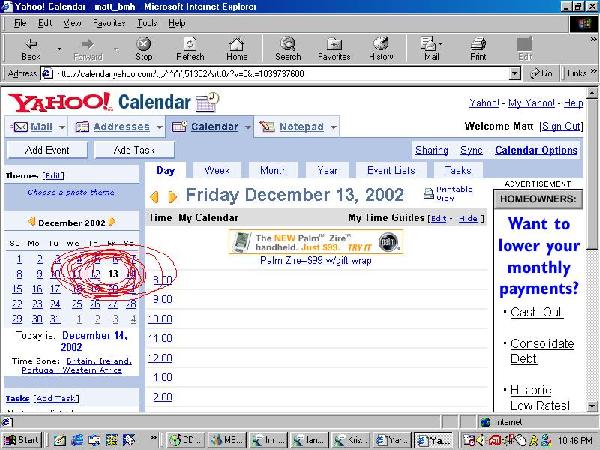Click the Palm Zire advertisement banner
600x450 pixels.
(316, 242)
